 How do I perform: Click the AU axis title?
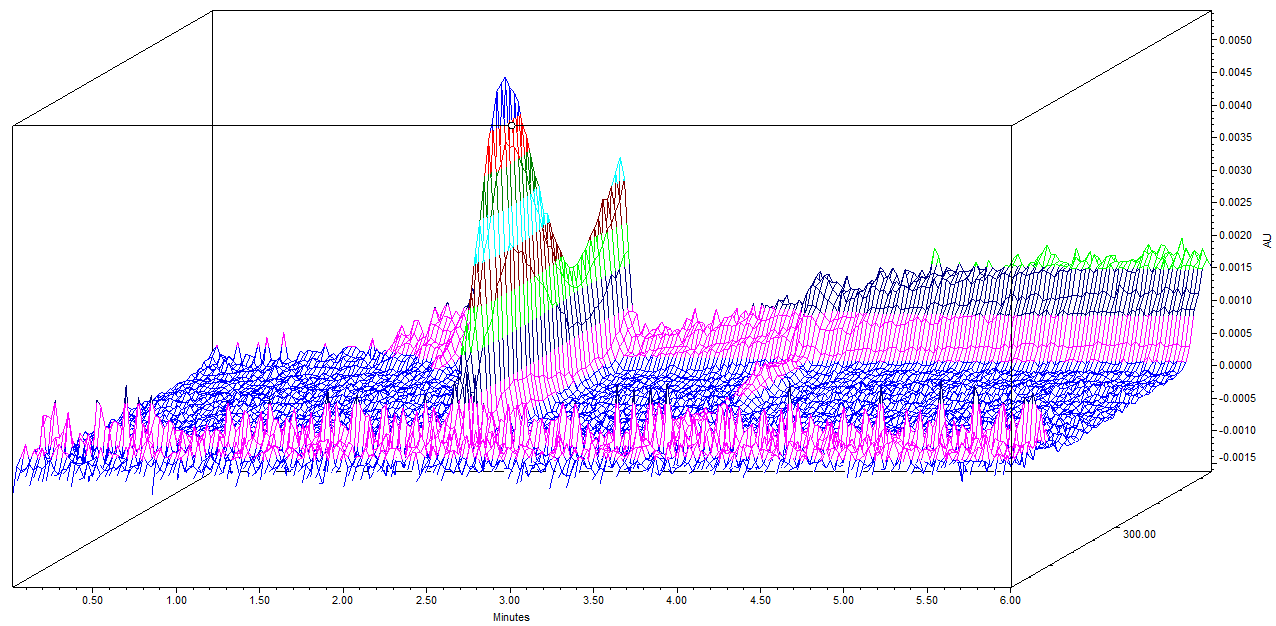pyautogui.click(x=1267, y=241)
